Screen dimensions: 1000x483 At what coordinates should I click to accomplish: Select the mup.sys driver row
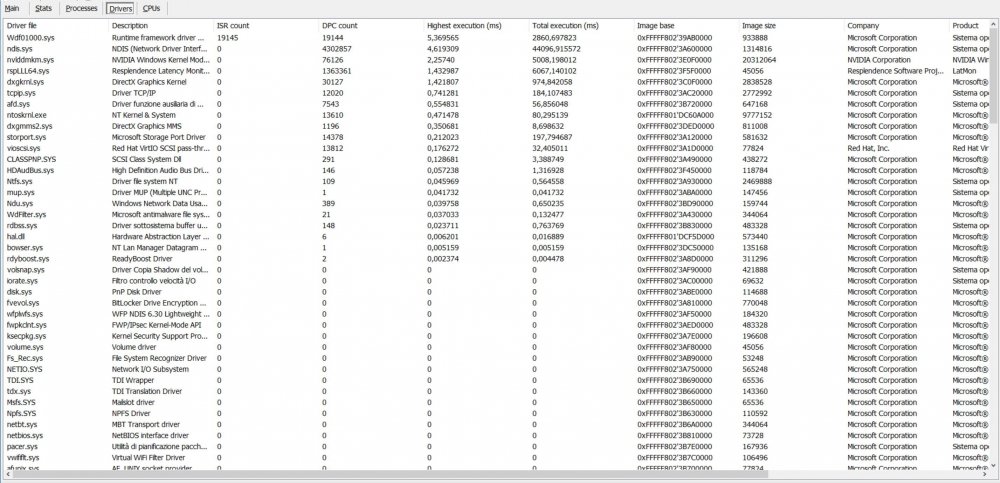point(496,192)
